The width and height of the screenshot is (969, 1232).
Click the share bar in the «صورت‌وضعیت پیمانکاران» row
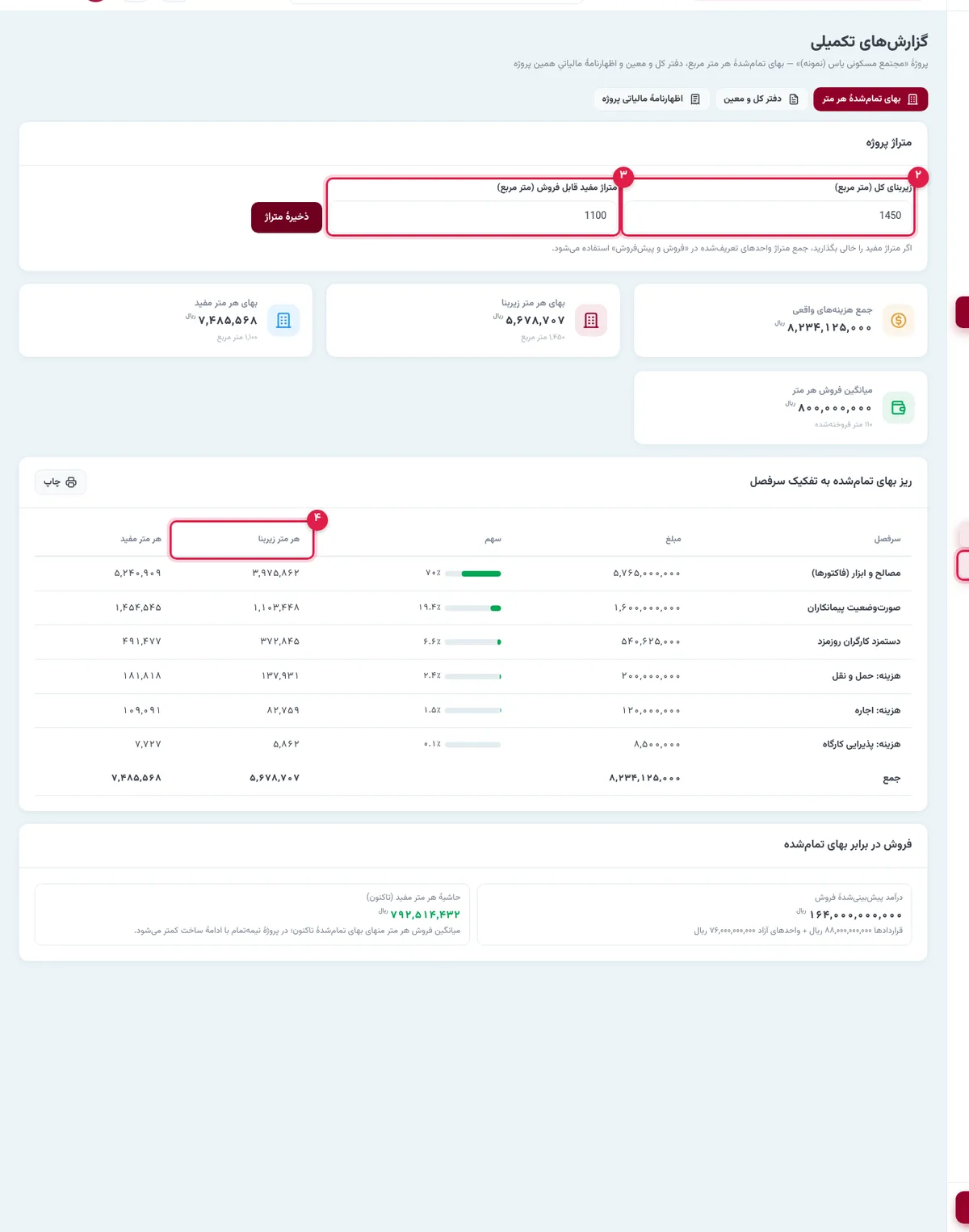tap(472, 608)
